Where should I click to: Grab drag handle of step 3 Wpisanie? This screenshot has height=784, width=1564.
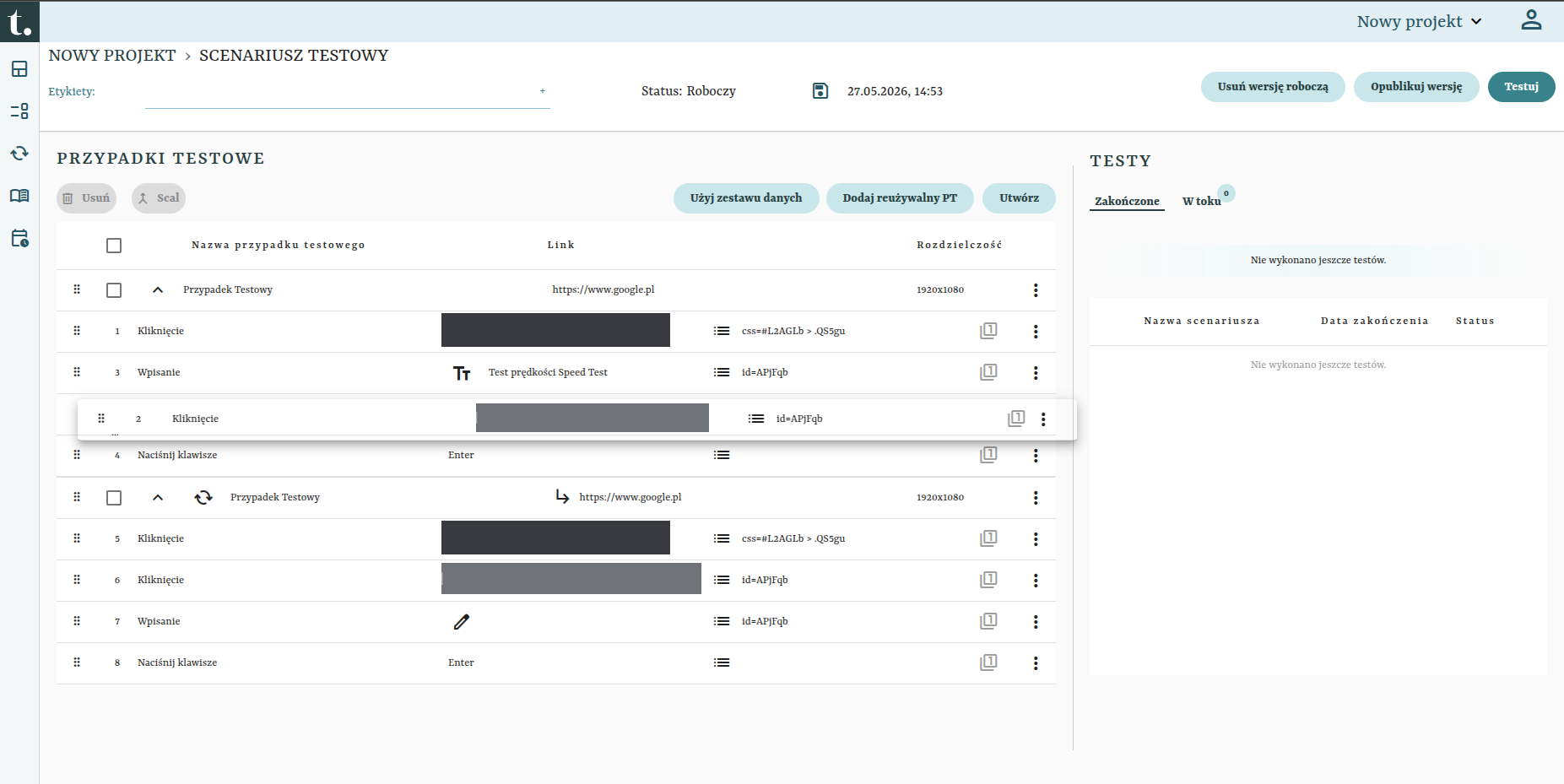77,372
